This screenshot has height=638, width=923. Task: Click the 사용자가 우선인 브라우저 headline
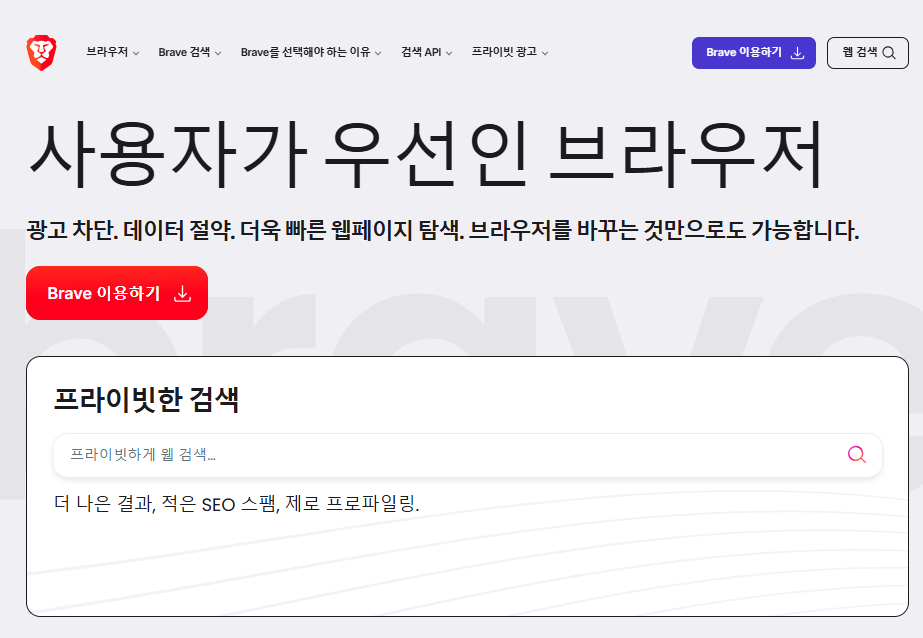(426, 154)
